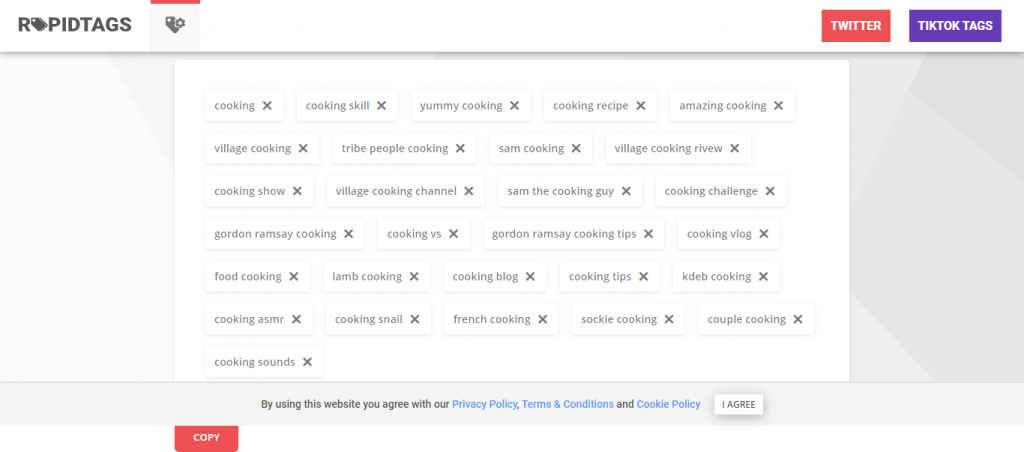Delete the "cooking sounds" tag
Image resolution: width=1024 pixels, height=452 pixels.
pyautogui.click(x=307, y=362)
